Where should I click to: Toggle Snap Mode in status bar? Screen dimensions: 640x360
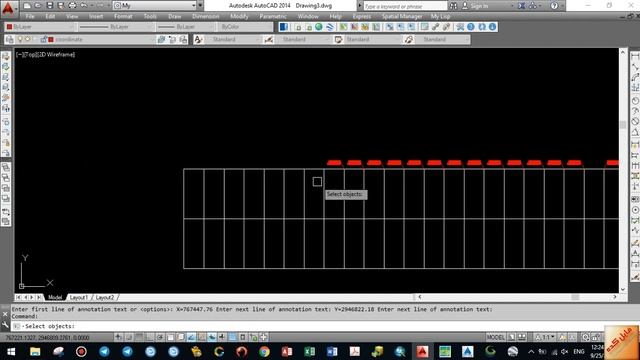pos(129,337)
